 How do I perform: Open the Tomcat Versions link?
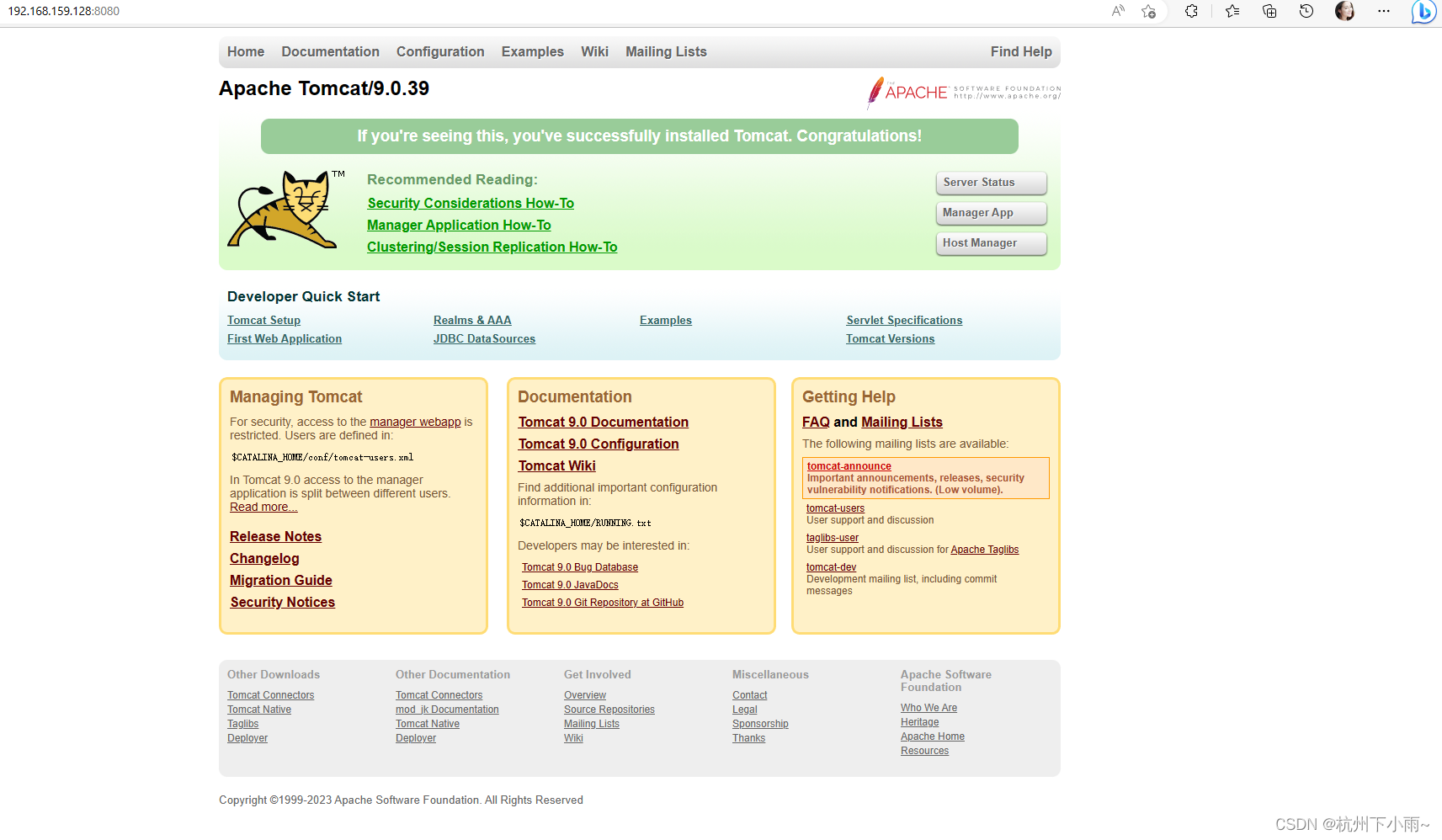[890, 338]
